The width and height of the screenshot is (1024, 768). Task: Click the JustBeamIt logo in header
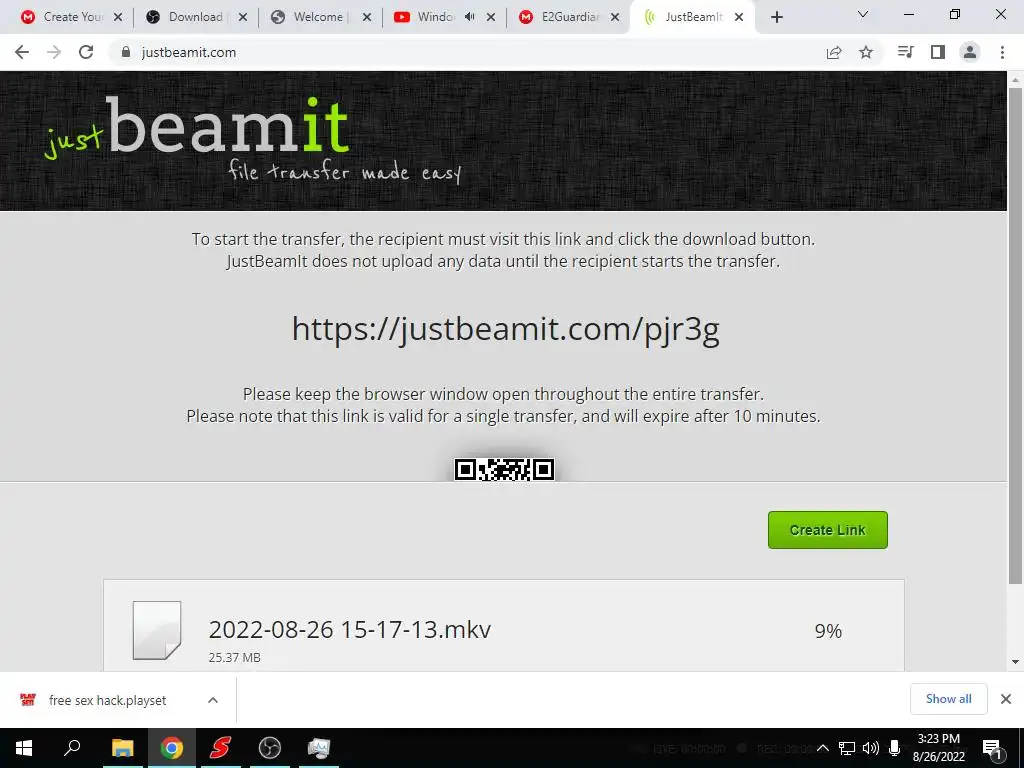(x=253, y=139)
